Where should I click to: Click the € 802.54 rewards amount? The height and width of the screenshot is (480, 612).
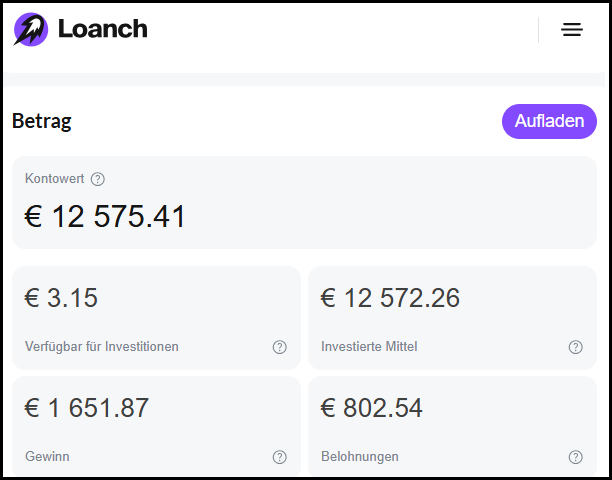click(372, 408)
